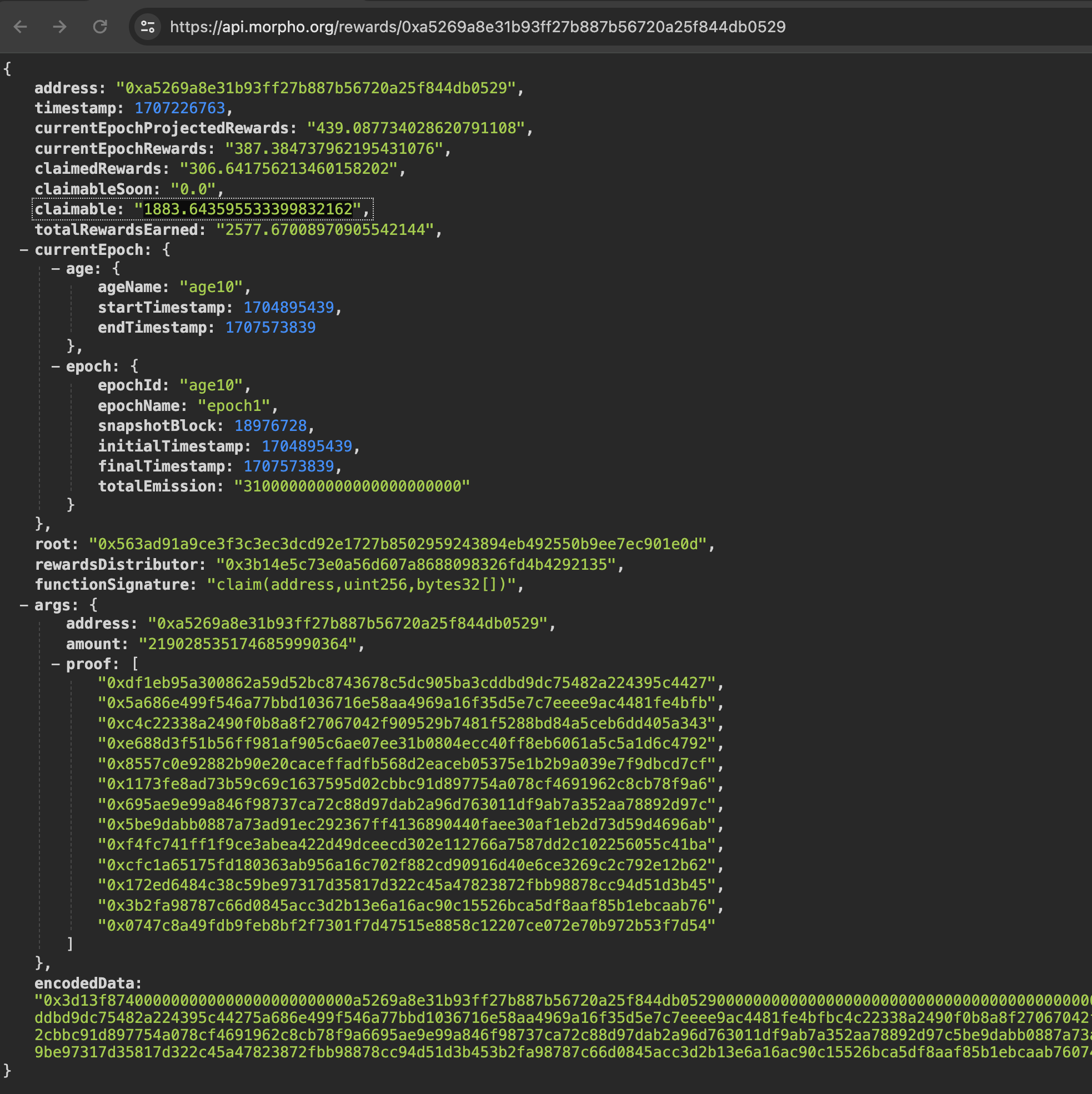Image resolution: width=1092 pixels, height=1094 pixels.
Task: Select the root hash value
Action: click(x=397, y=544)
